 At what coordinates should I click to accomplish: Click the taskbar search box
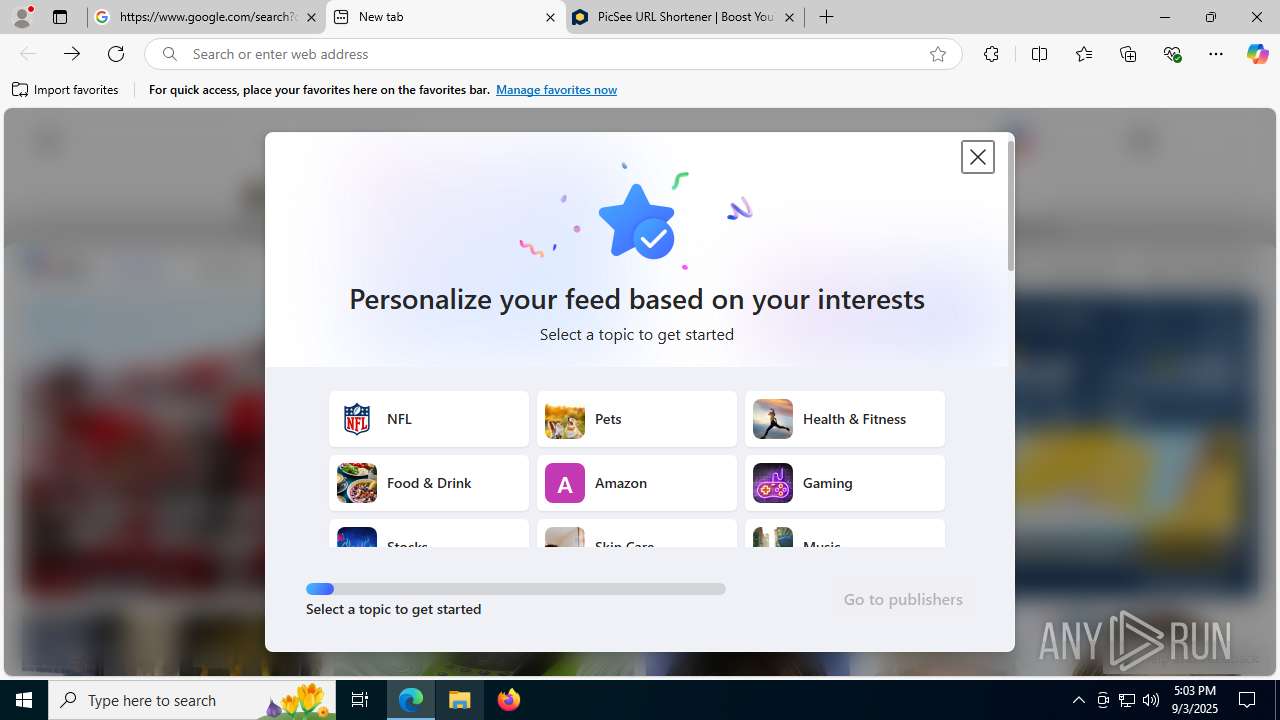click(192, 700)
